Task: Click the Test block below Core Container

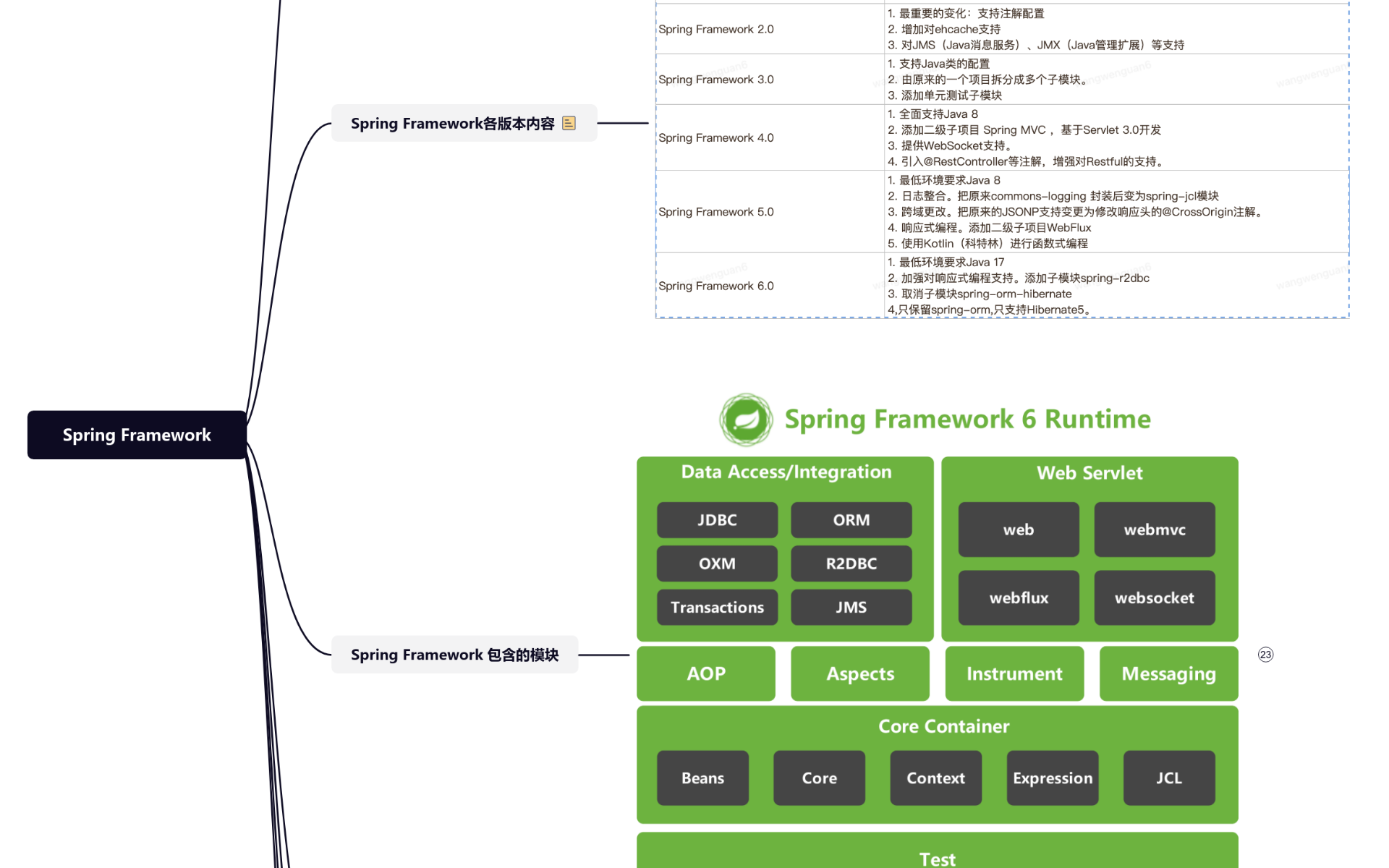Action: [x=937, y=857]
